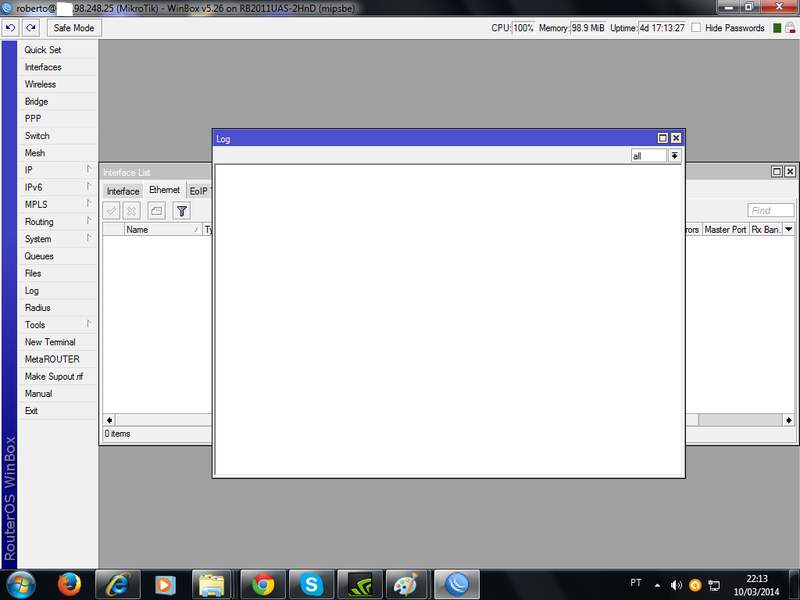This screenshot has width=800, height=600.
Task: Click the comment icon in Interface List
Action: [x=157, y=211]
